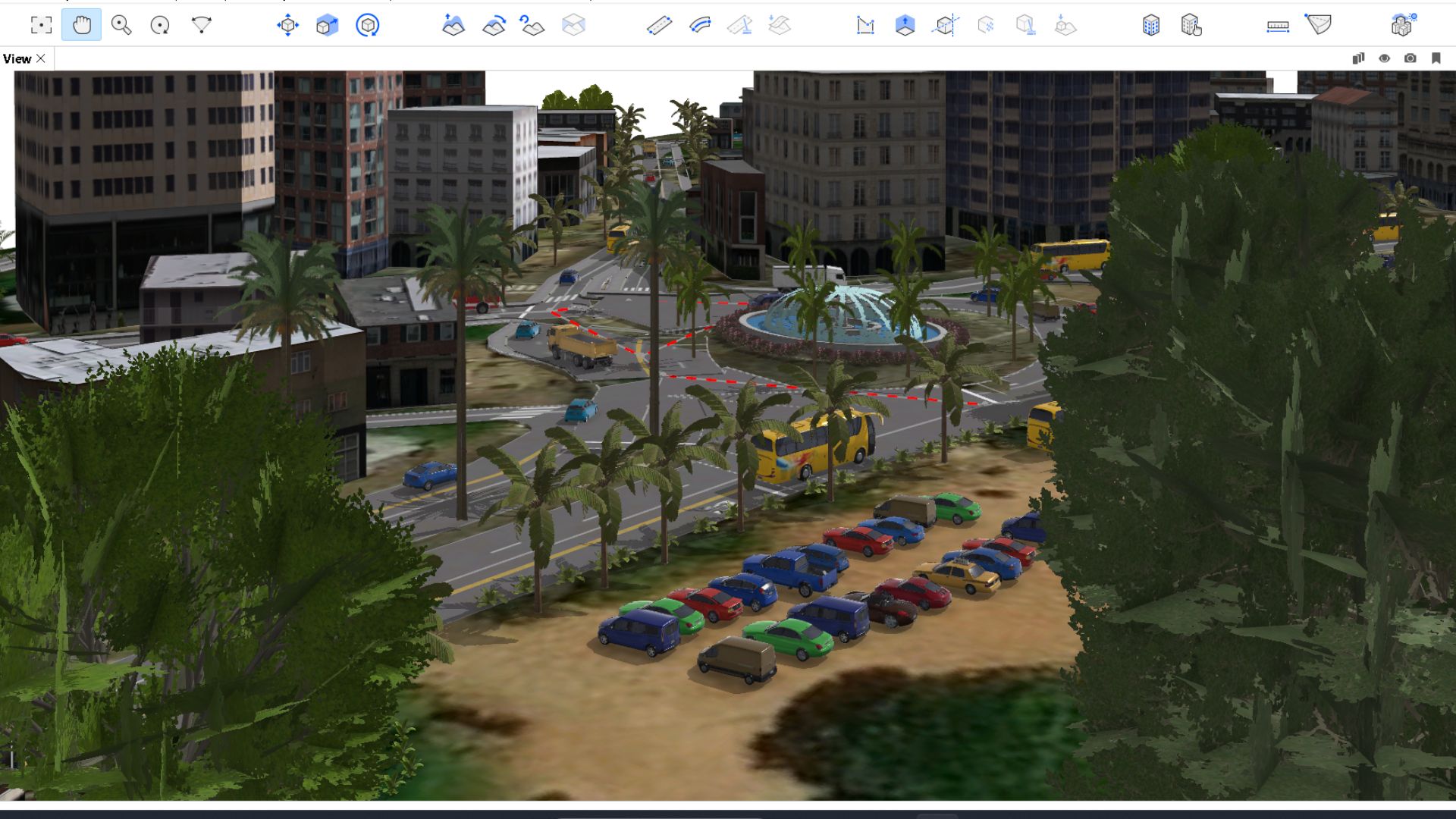
Task: Click the align terrain to shapes tool
Action: [x=494, y=25]
